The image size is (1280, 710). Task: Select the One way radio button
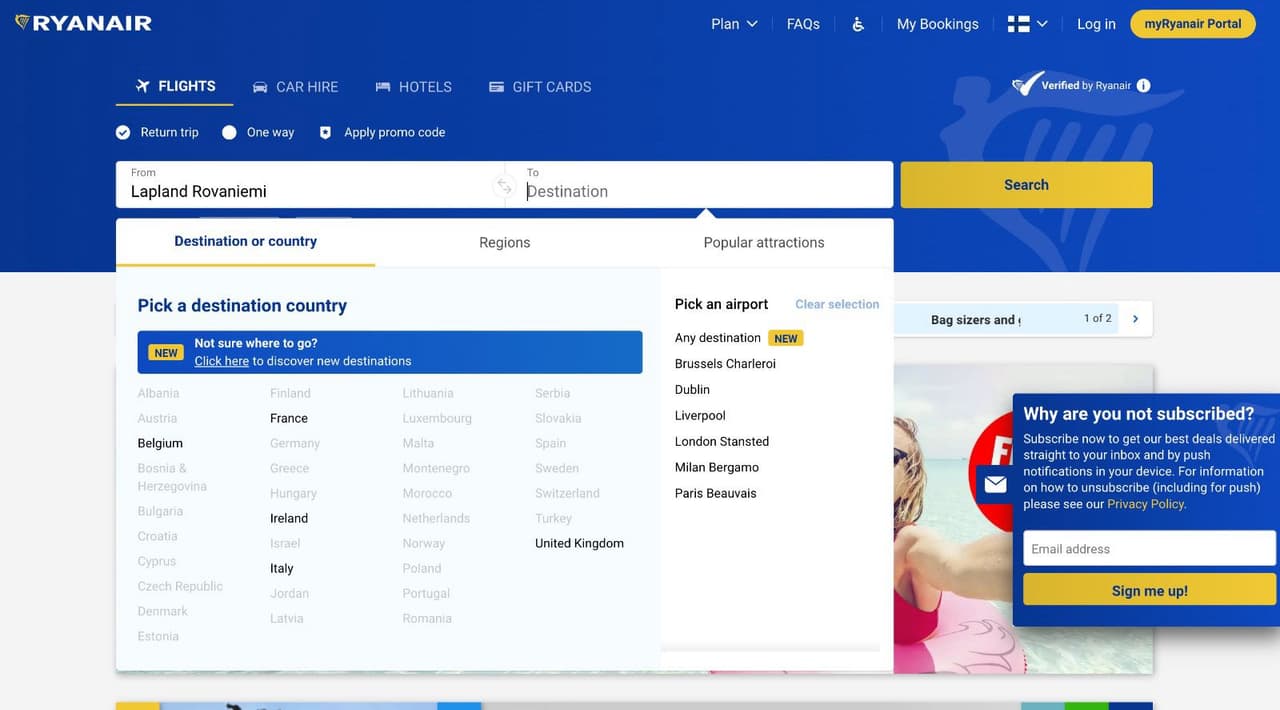(x=230, y=132)
